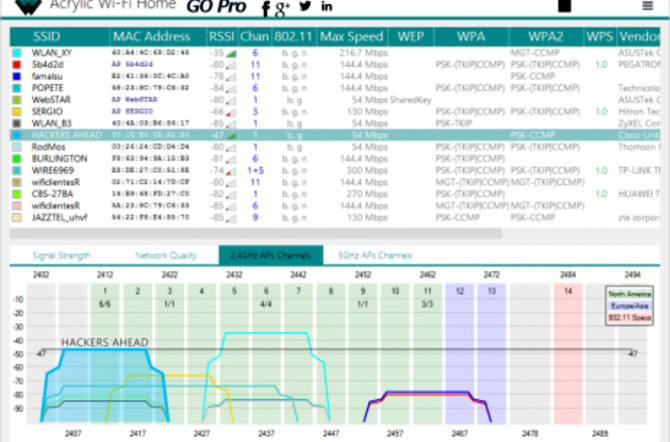This screenshot has width=670, height=442.
Task: Click the 1+5 channel value for WIRE6969
Action: pyautogui.click(x=256, y=171)
